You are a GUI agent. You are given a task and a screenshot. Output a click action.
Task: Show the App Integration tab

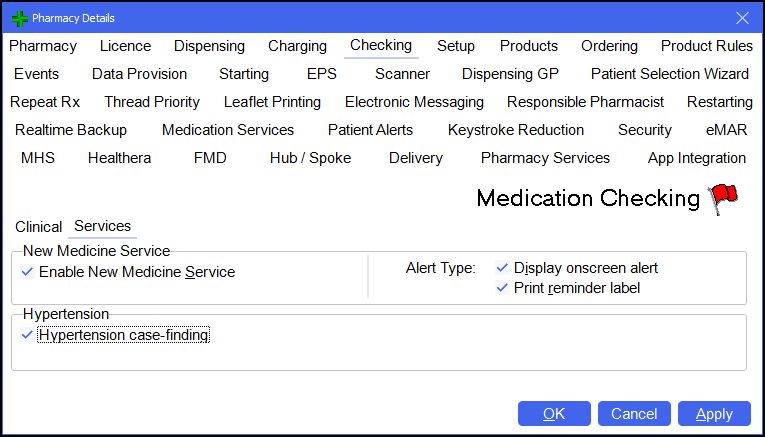click(696, 158)
